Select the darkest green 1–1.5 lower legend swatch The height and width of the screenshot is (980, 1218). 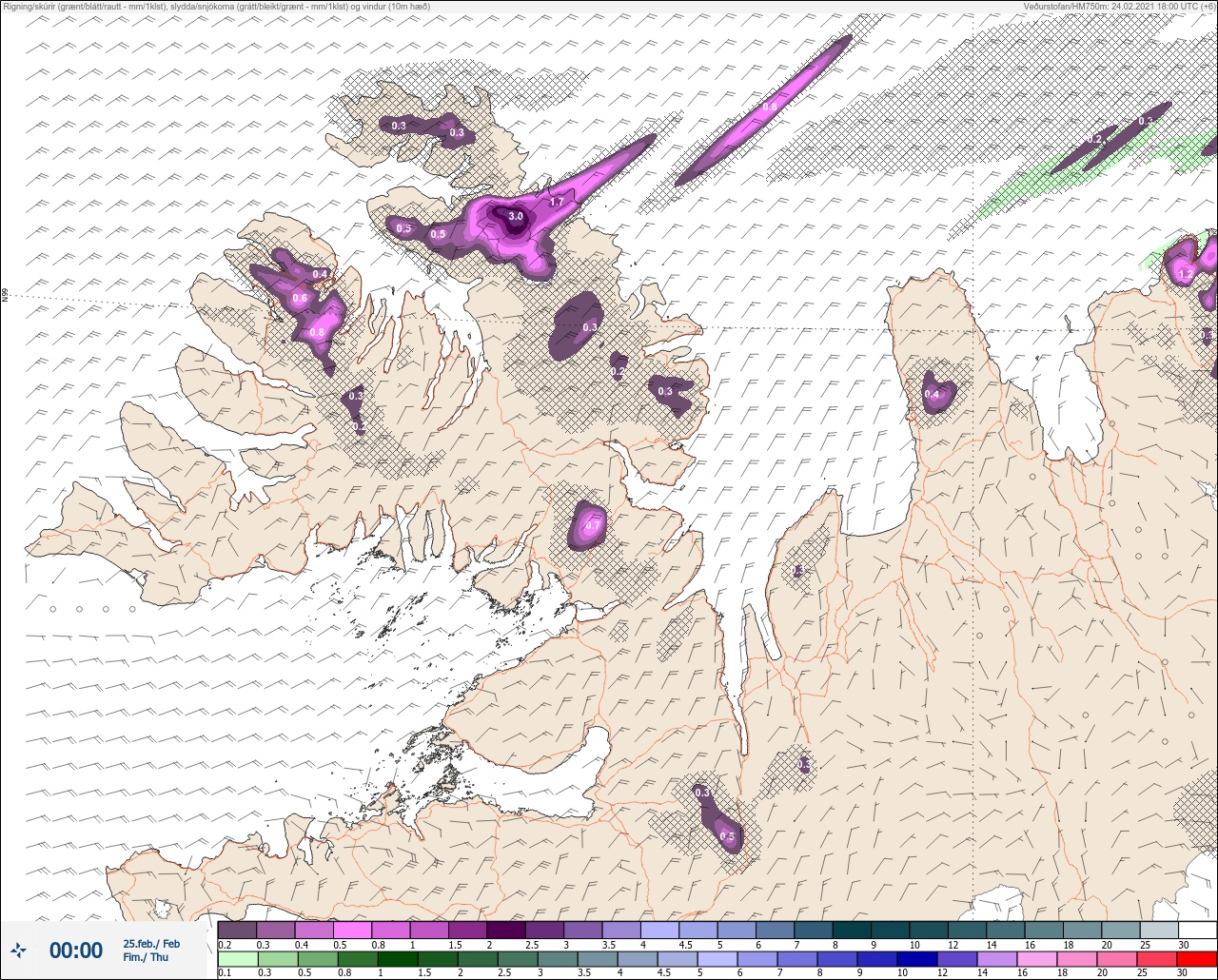pyautogui.click(x=397, y=958)
